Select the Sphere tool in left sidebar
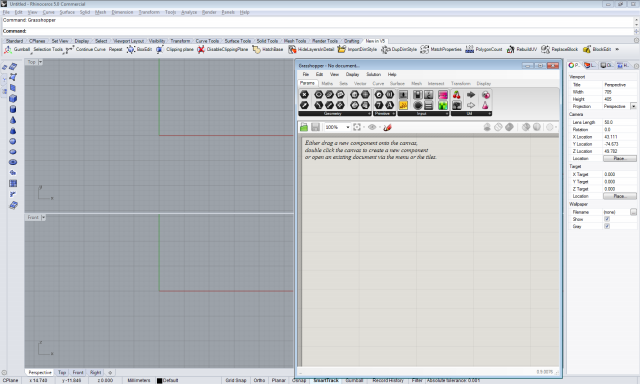Viewport: 640px width, 384px height. (x=13, y=141)
